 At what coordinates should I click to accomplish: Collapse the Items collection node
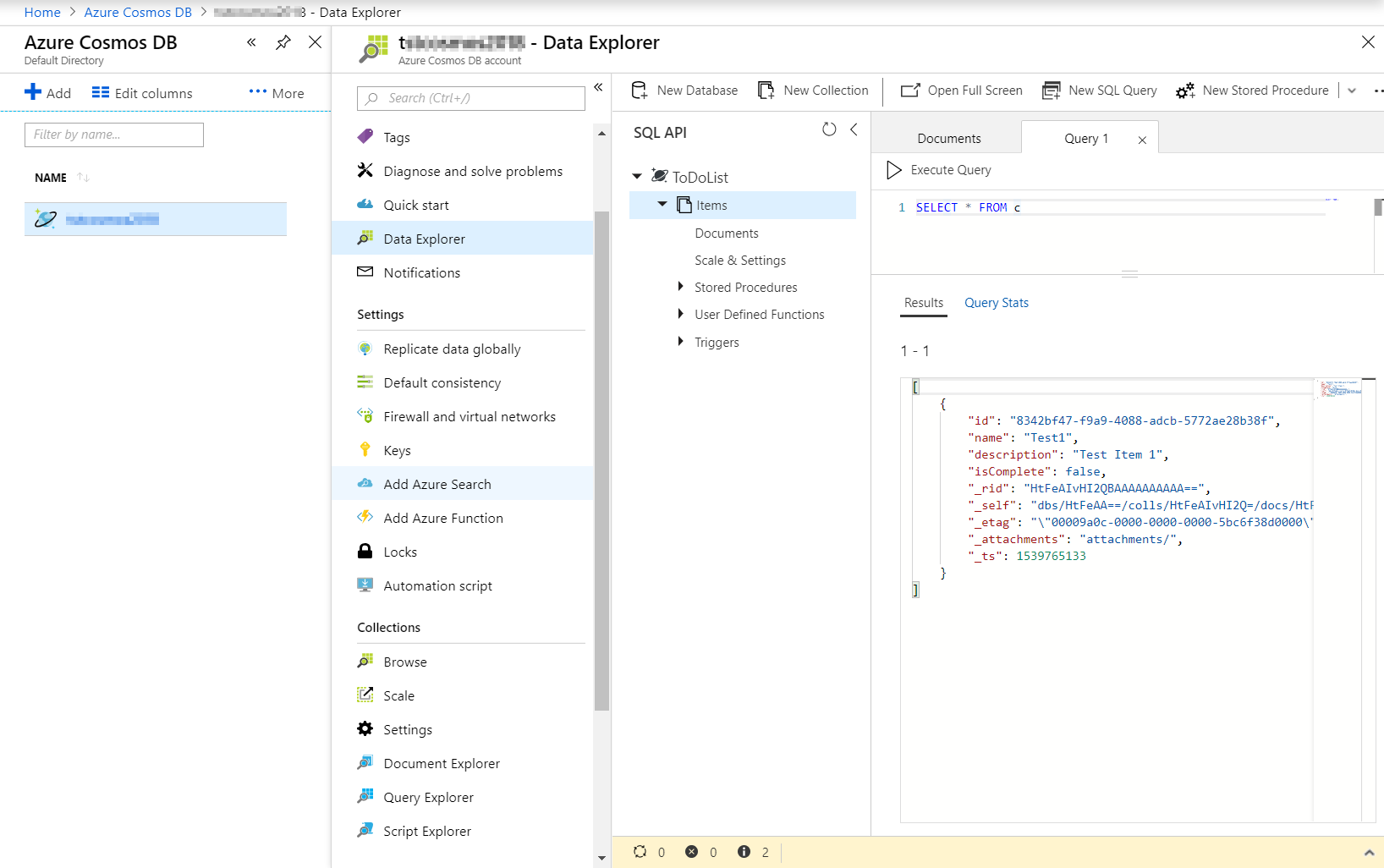click(x=662, y=205)
